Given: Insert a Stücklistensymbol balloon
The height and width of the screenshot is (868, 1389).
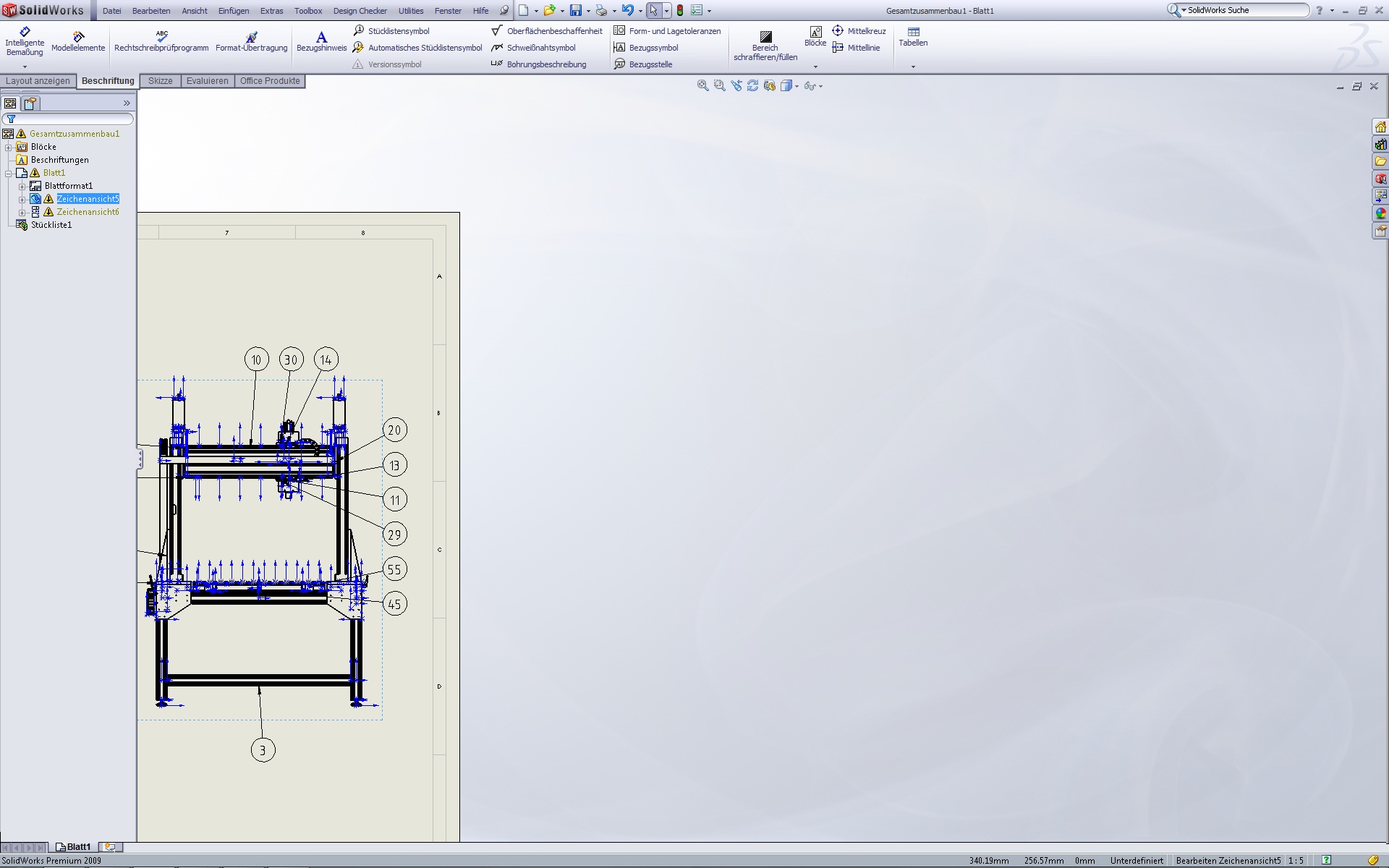Looking at the screenshot, I should click(391, 31).
